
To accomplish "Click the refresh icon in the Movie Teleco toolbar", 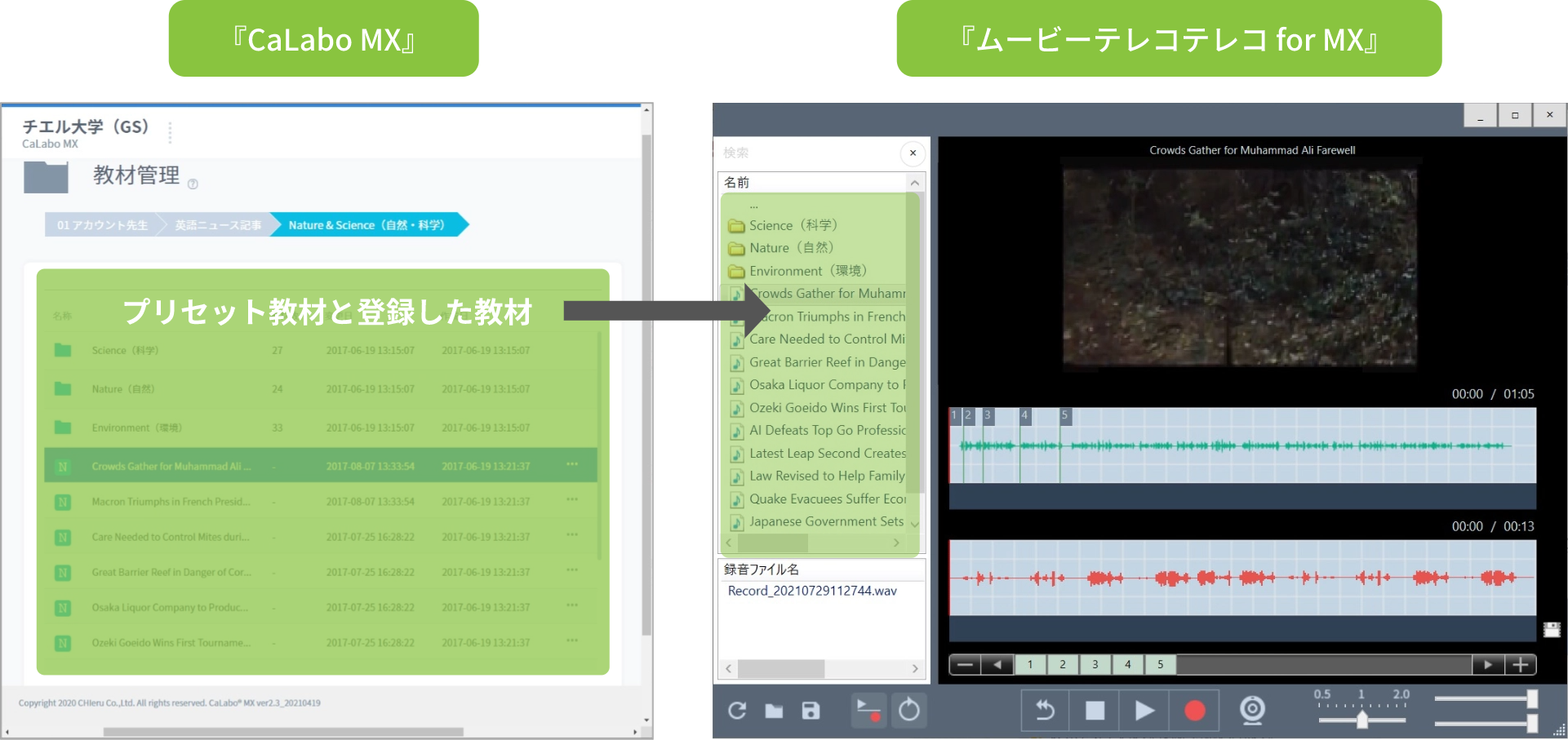I will point(737,711).
